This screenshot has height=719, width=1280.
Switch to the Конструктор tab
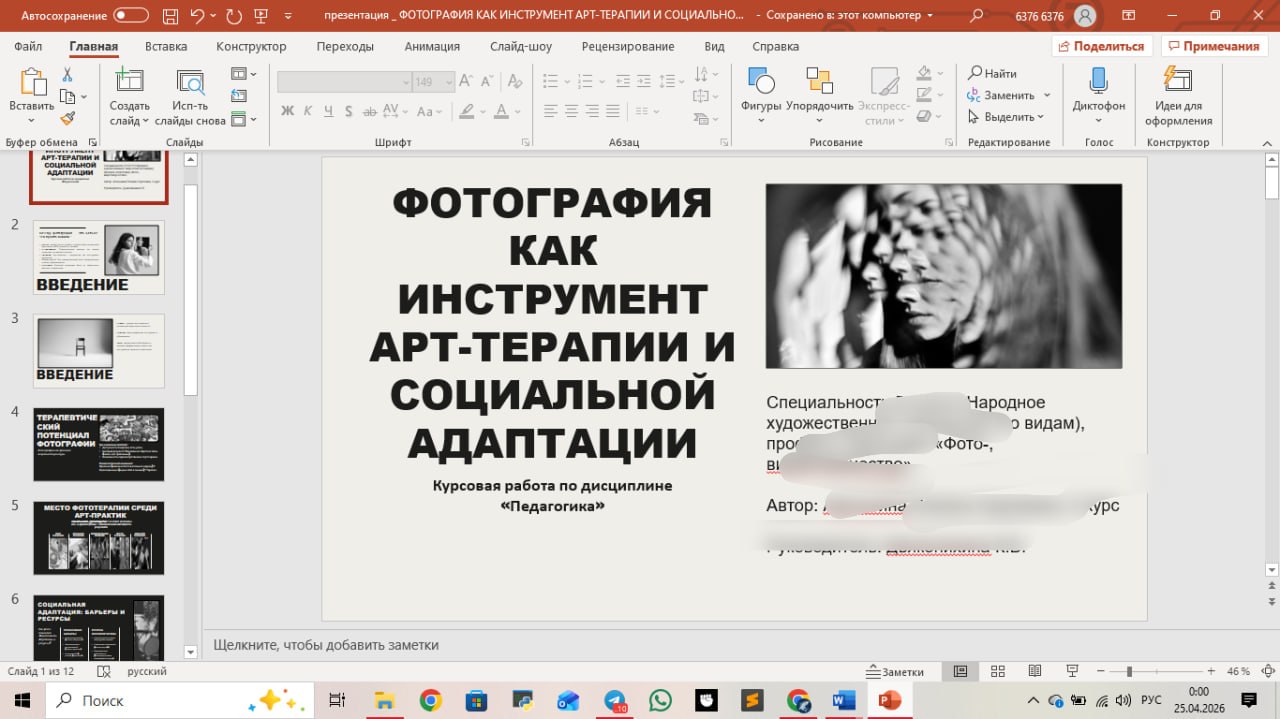pyautogui.click(x=251, y=46)
